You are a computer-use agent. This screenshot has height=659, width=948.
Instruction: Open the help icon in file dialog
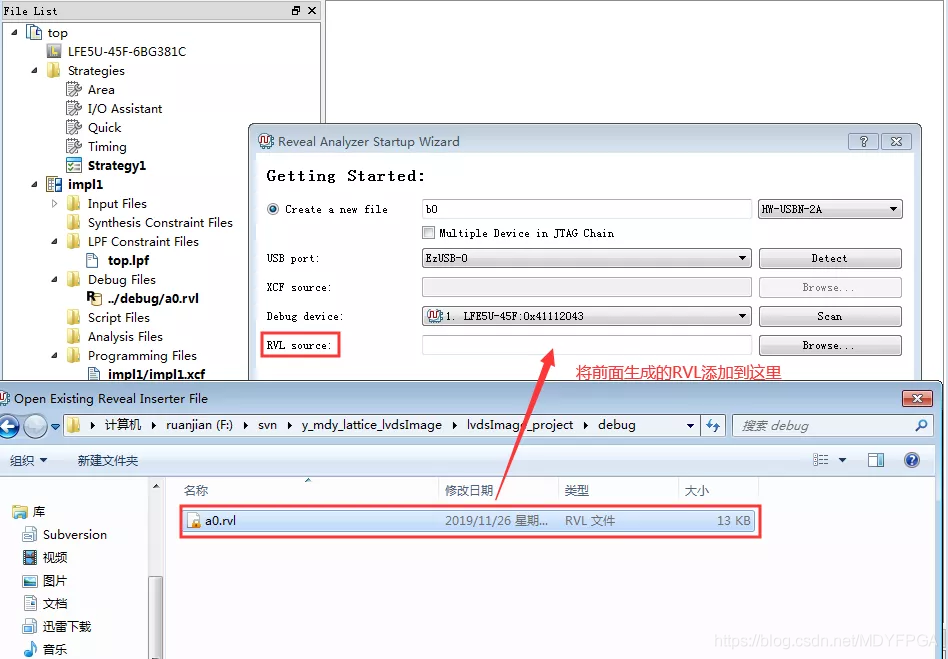click(912, 460)
